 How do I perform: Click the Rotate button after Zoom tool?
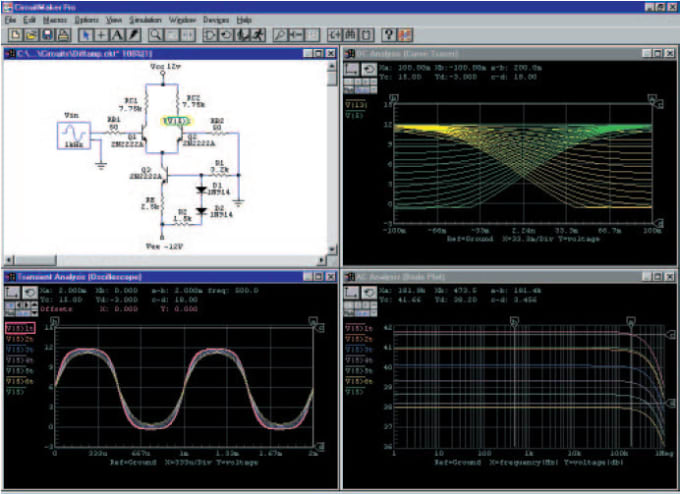(172, 35)
